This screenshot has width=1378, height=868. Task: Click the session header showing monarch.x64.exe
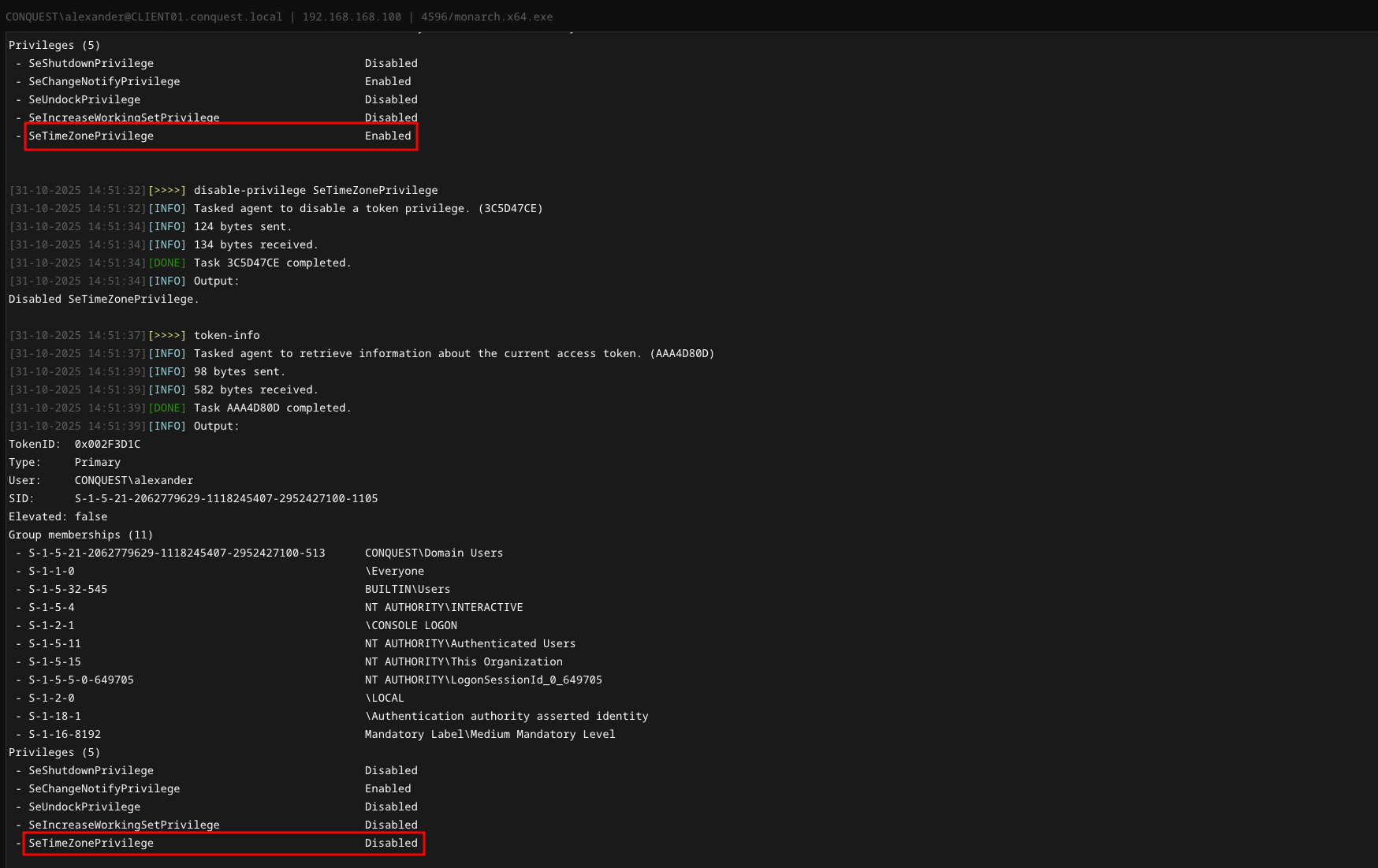pyautogui.click(x=279, y=17)
